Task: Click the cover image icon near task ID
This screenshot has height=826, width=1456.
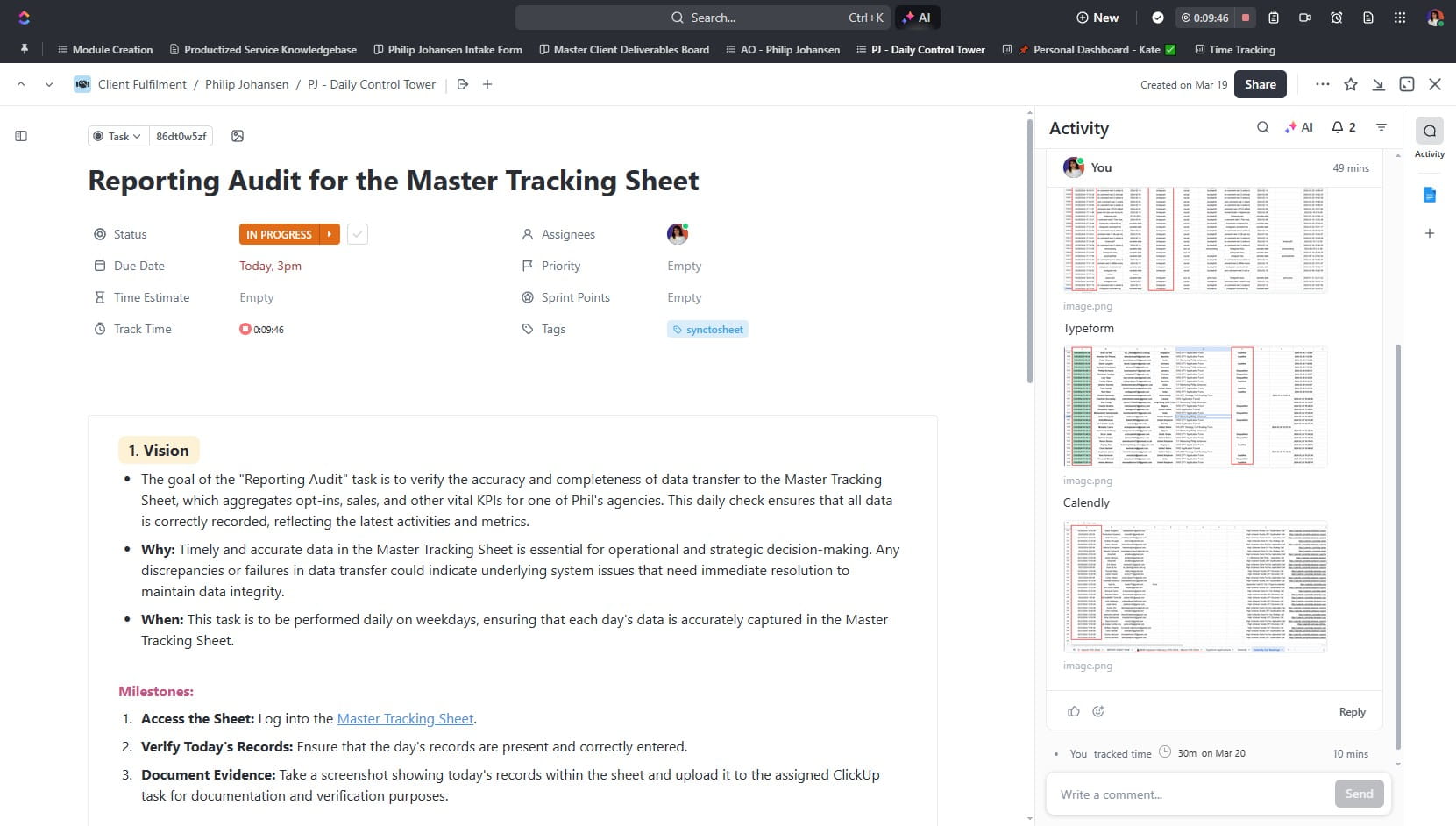Action: pyautogui.click(x=238, y=136)
